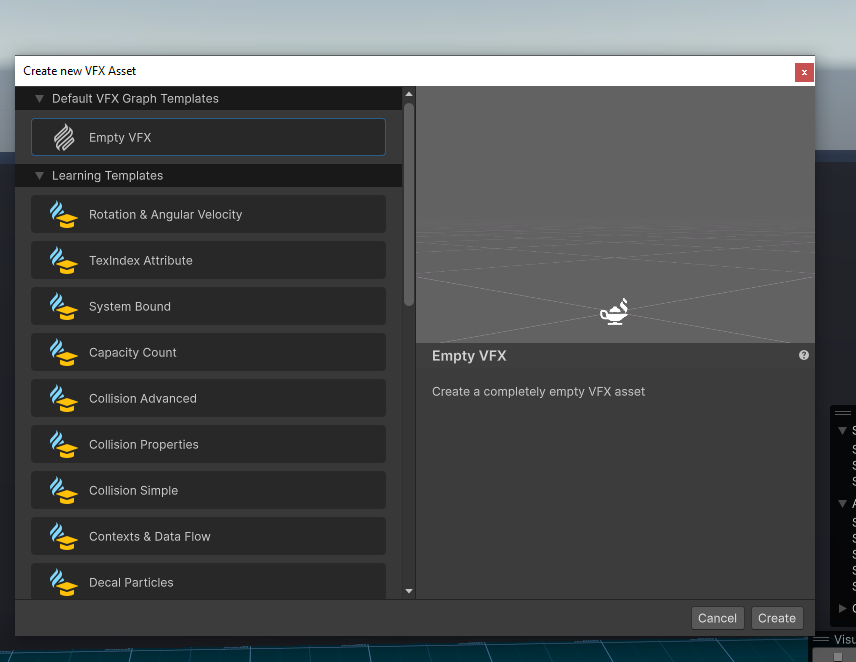Viewport: 856px width, 662px height.
Task: Click the Create button
Action: click(777, 618)
